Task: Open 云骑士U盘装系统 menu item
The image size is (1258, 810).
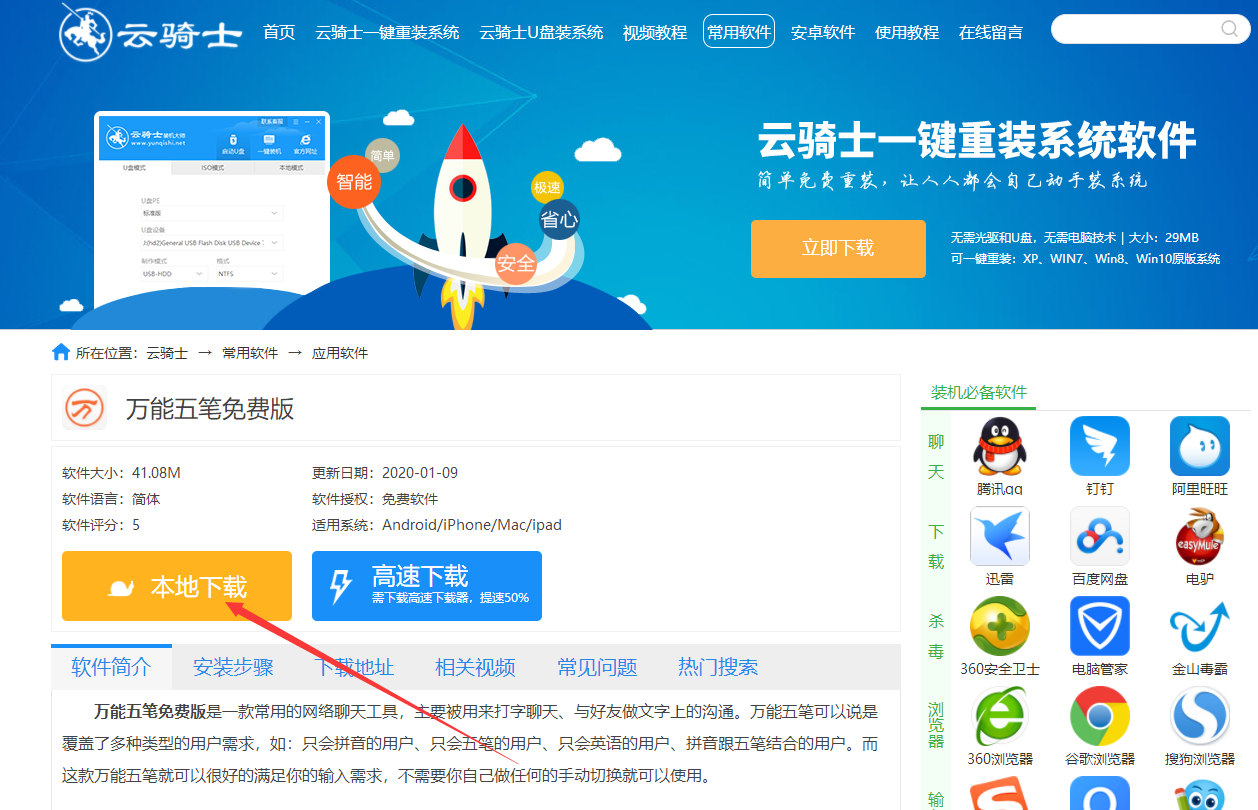Action: coord(541,32)
